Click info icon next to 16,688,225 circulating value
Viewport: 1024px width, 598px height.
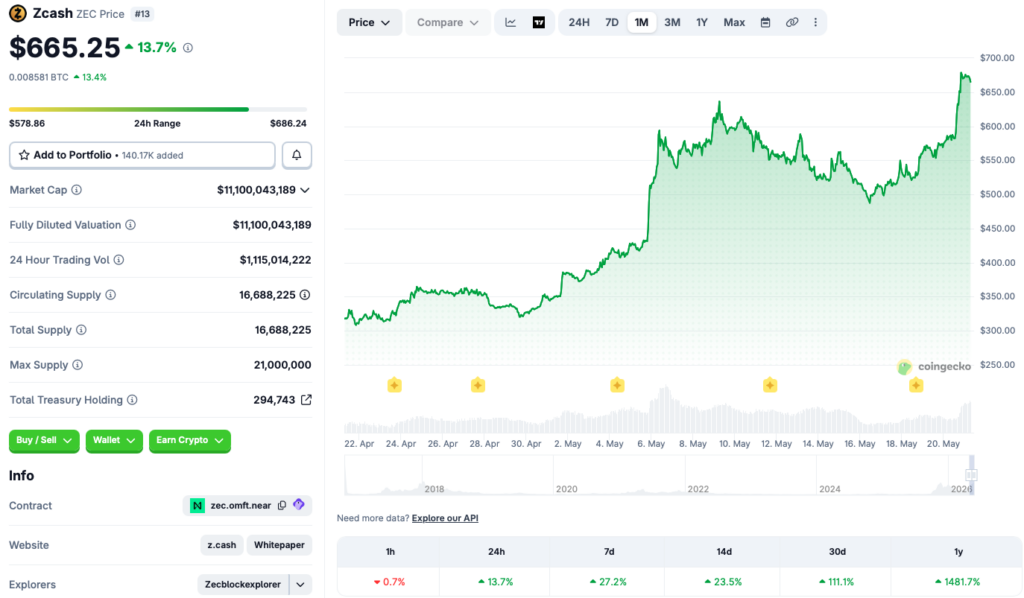click(x=305, y=295)
